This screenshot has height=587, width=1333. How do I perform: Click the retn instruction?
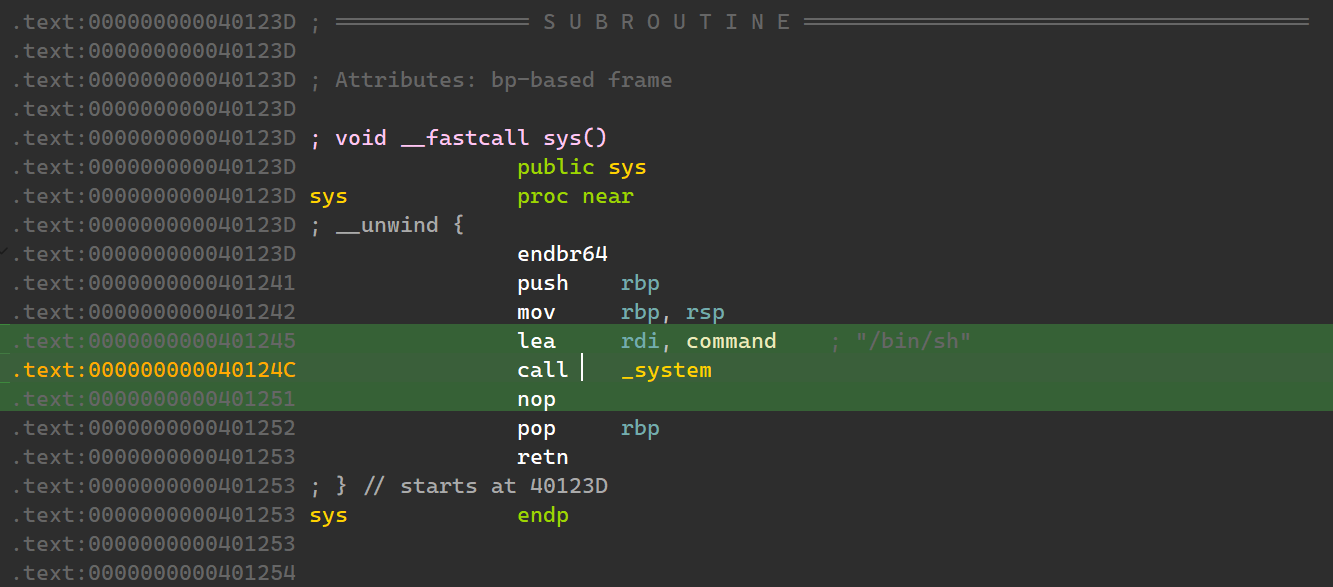[543, 458]
